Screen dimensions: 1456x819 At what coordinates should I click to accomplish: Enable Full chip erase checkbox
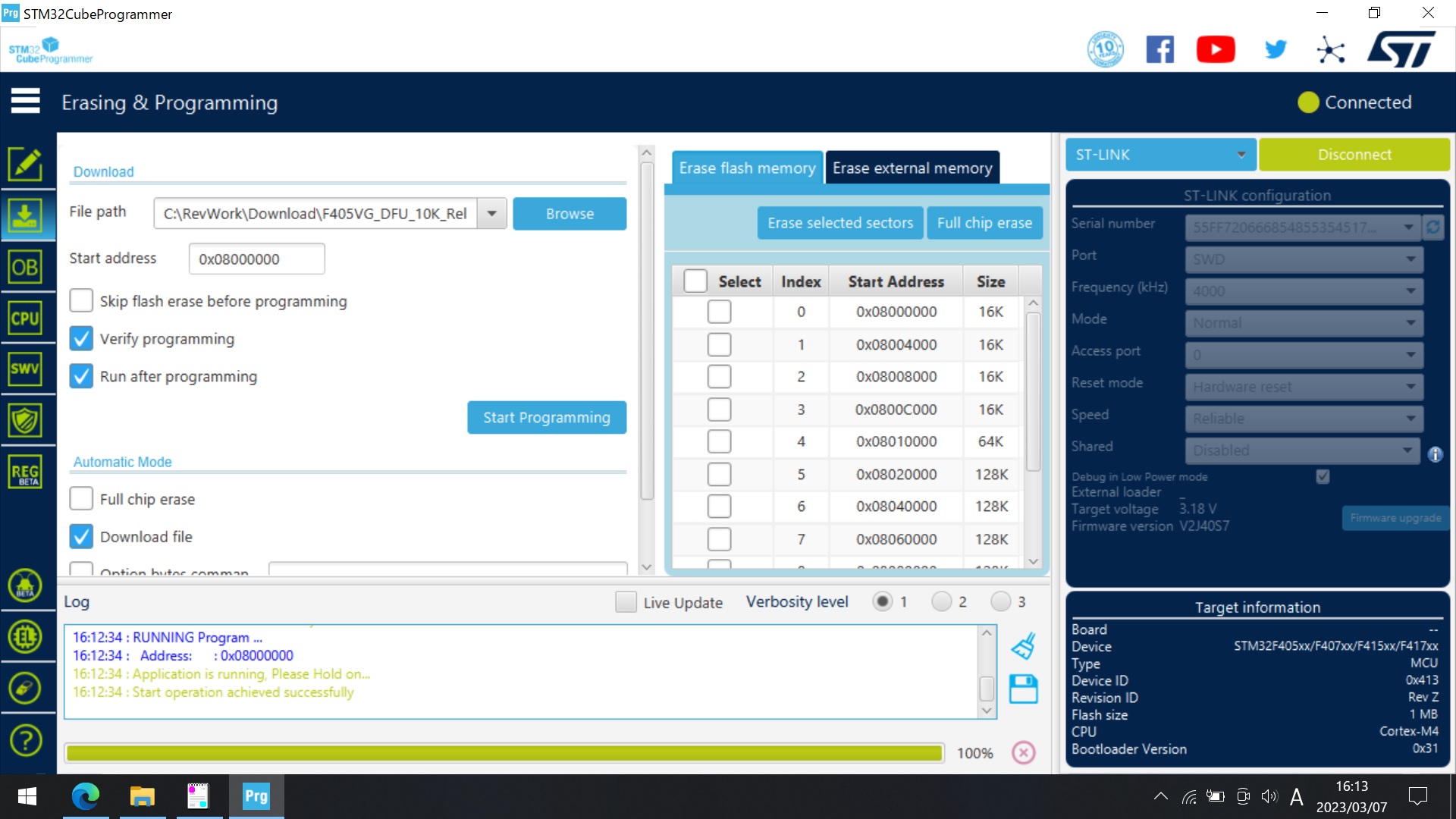tap(80, 498)
